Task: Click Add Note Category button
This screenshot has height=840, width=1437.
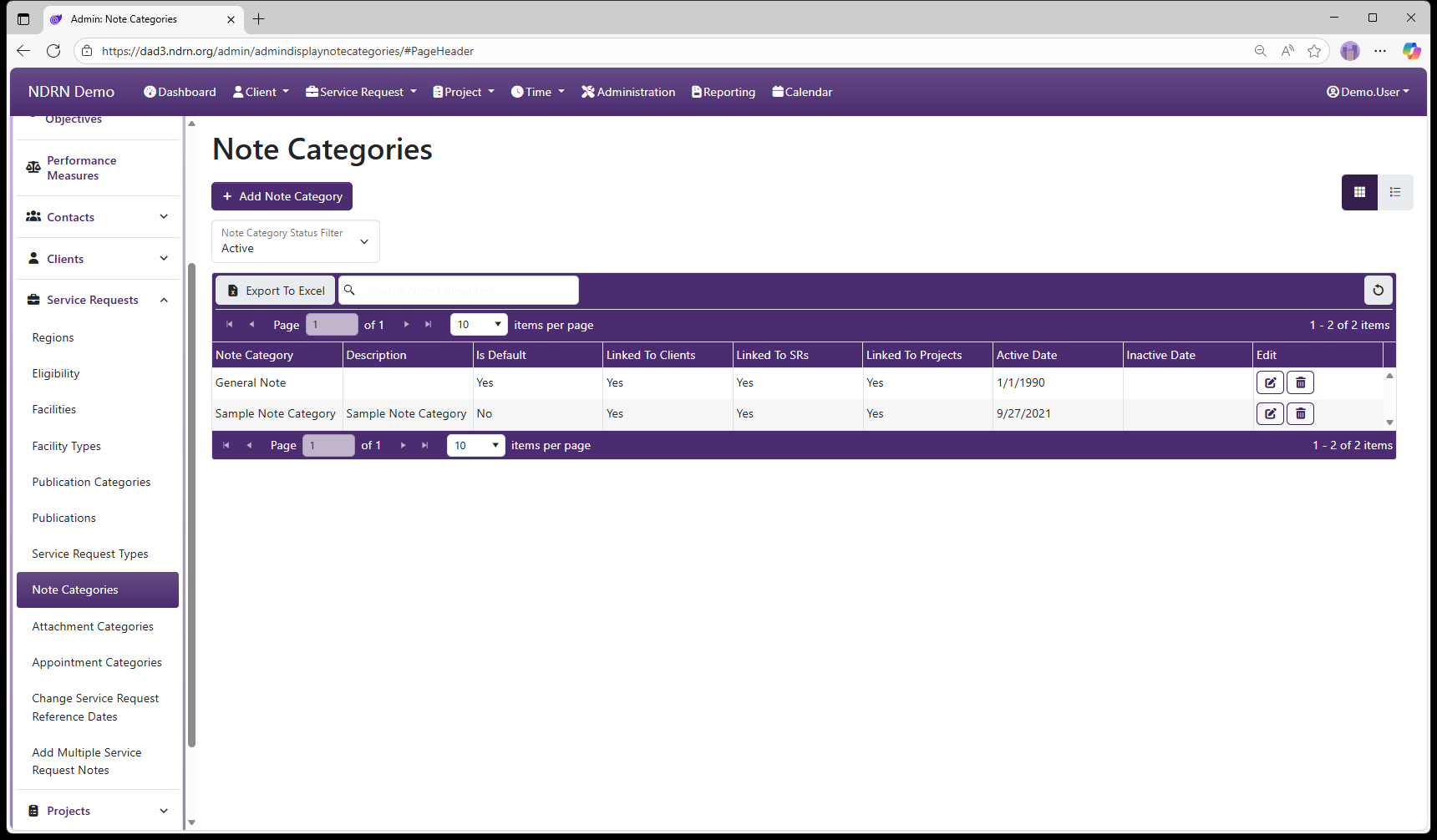Action: coord(282,196)
